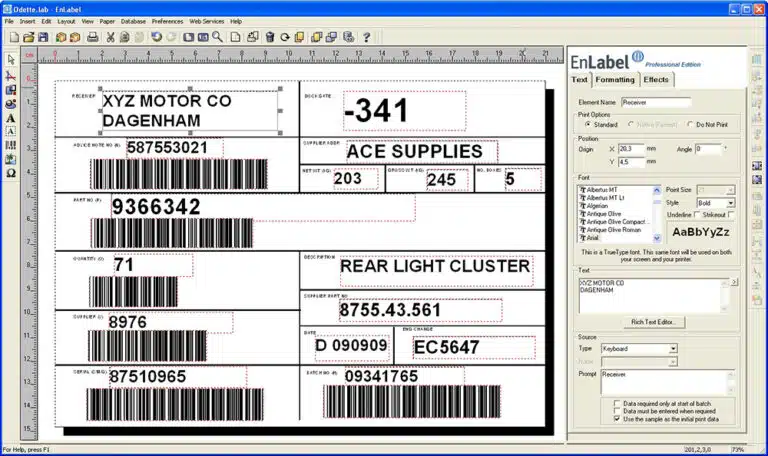
Task: Click the Prompt text area showing Receiver
Action: [668, 383]
